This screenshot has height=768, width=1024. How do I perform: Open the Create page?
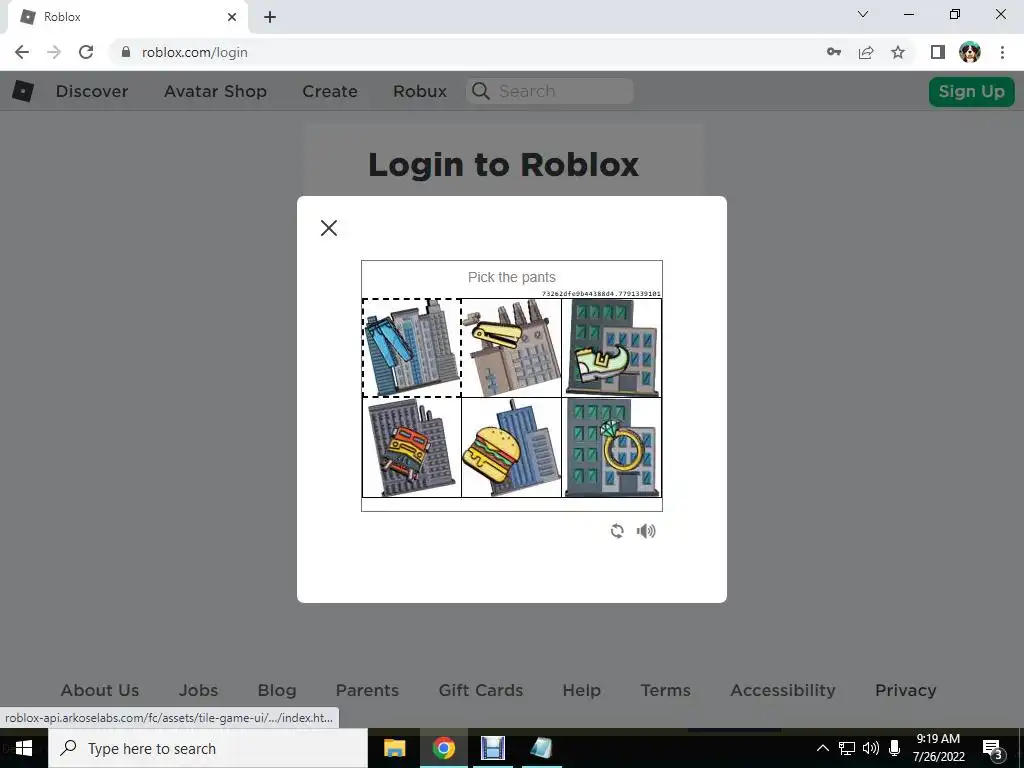coord(330,91)
